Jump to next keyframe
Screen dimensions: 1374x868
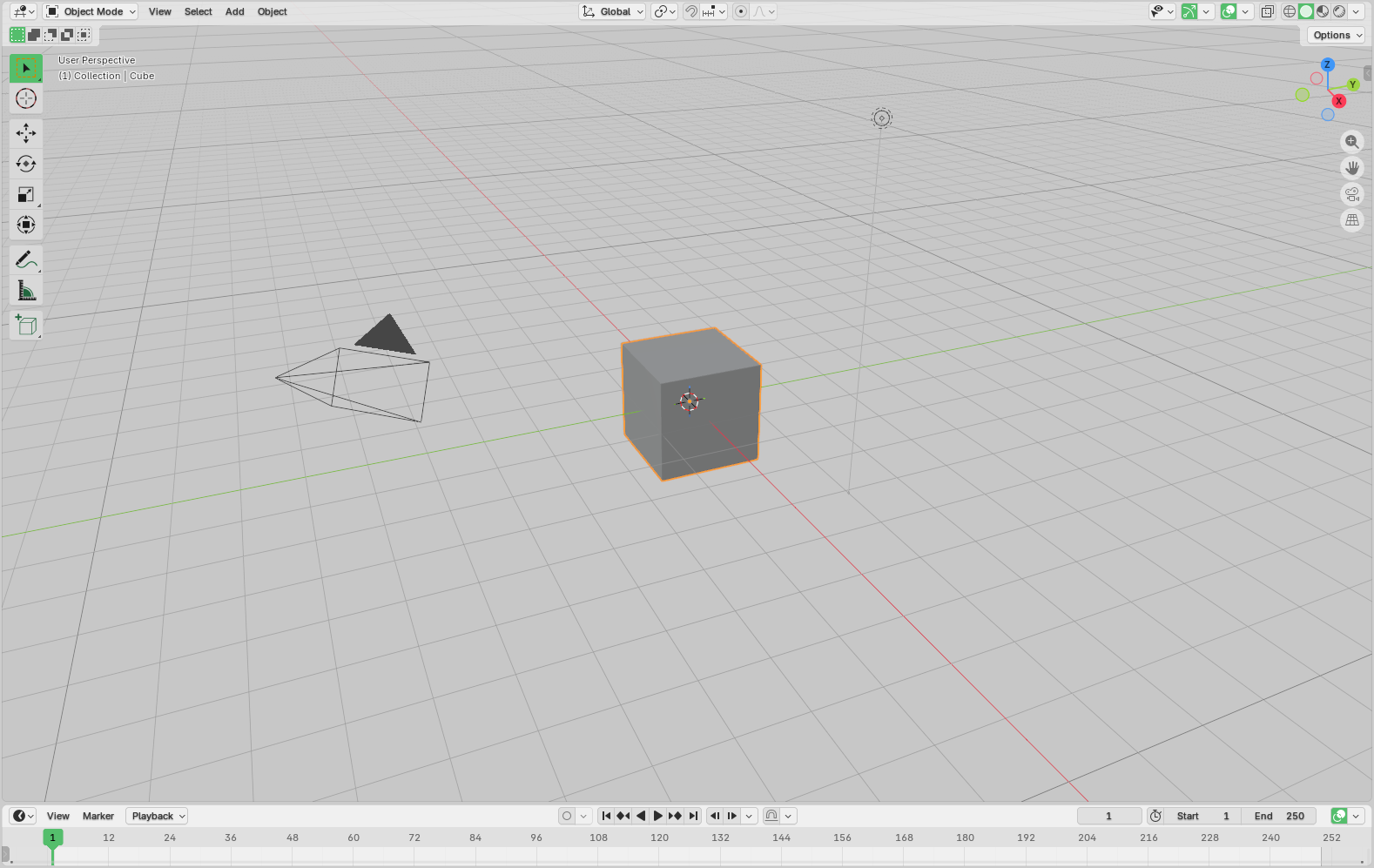click(676, 816)
